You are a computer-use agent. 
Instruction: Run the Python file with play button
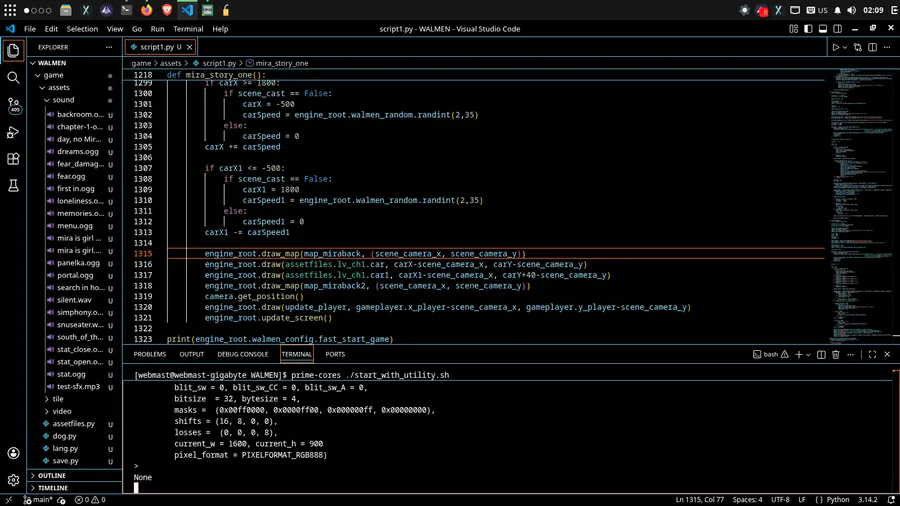click(x=836, y=47)
